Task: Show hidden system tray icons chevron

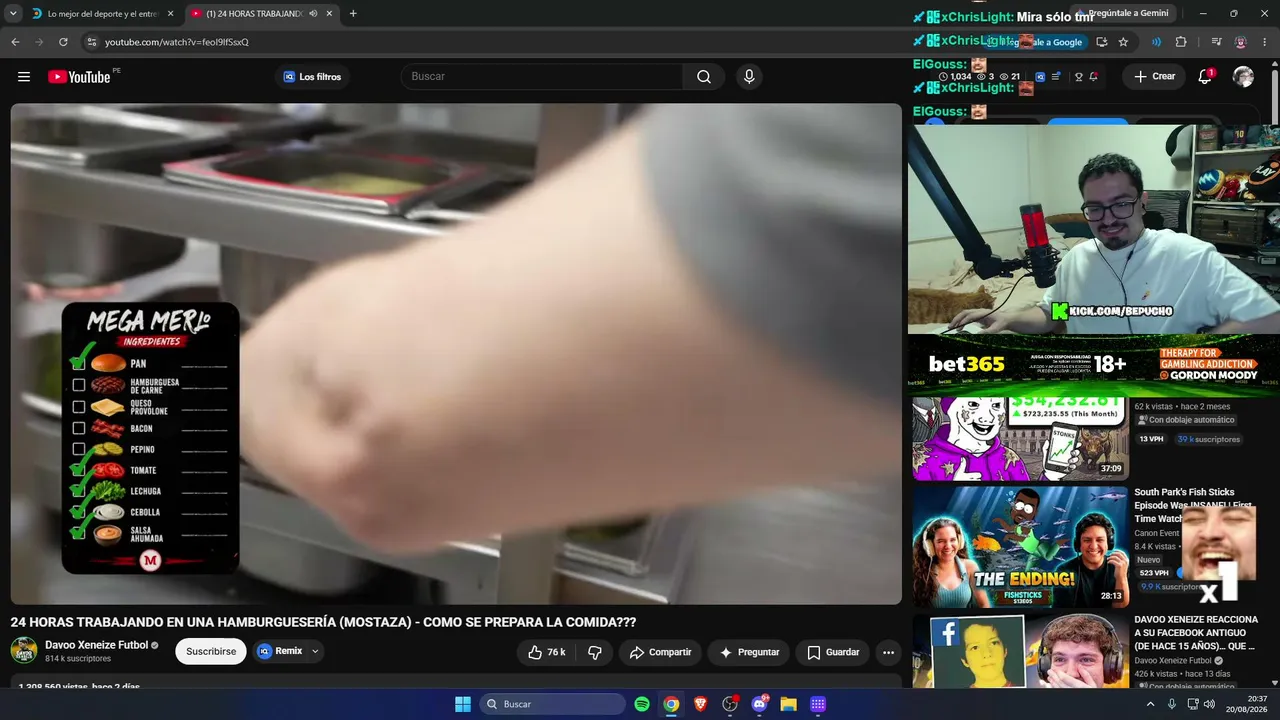Action: [x=1150, y=704]
